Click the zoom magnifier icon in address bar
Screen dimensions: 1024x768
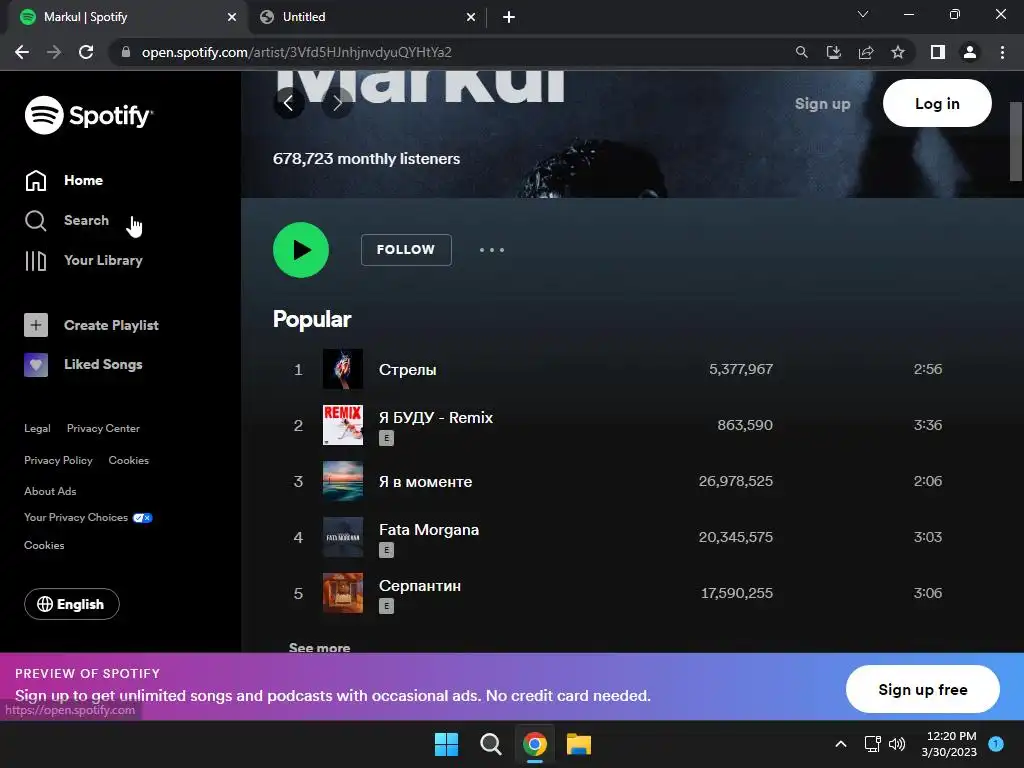coord(801,52)
